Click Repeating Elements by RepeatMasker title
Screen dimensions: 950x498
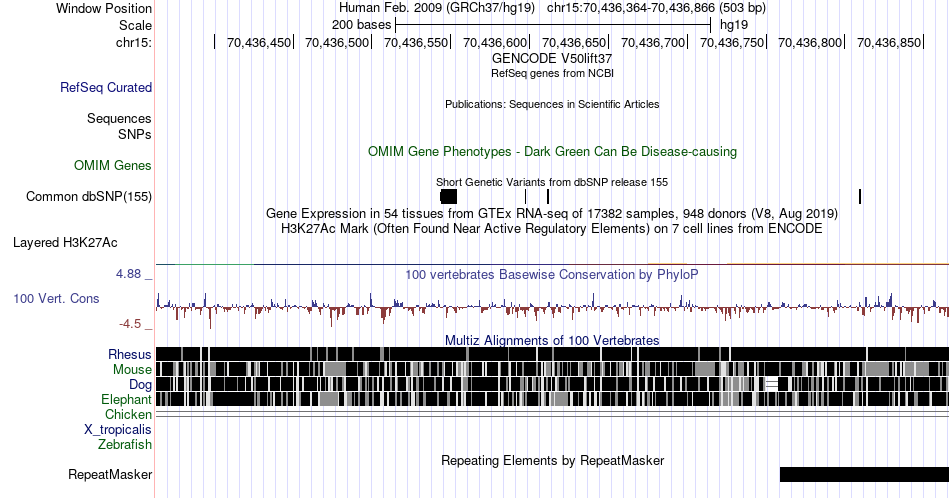tap(552, 460)
